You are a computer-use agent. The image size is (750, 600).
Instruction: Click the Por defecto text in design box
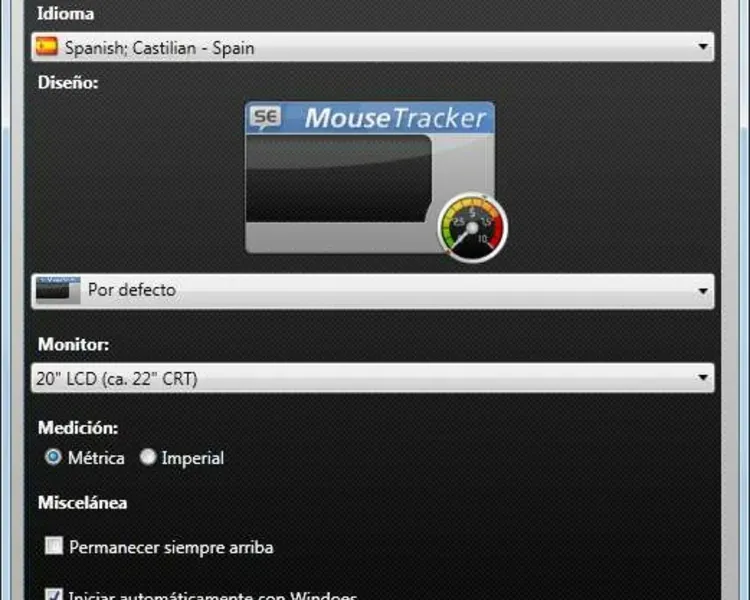pyautogui.click(x=132, y=290)
